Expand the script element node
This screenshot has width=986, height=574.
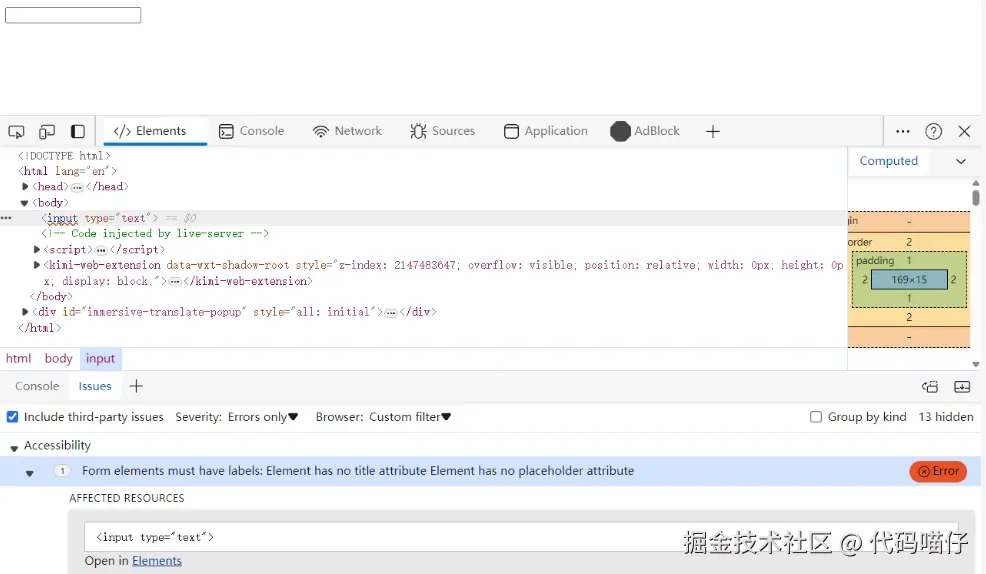(36, 250)
